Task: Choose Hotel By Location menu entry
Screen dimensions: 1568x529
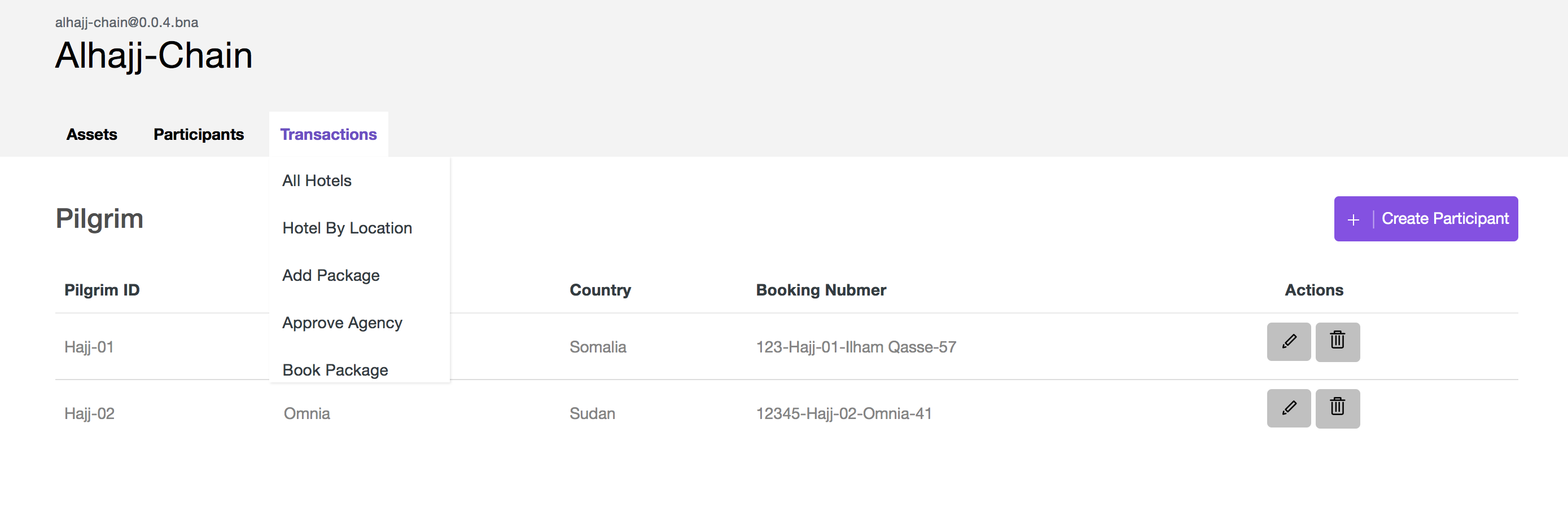Action: [x=347, y=228]
